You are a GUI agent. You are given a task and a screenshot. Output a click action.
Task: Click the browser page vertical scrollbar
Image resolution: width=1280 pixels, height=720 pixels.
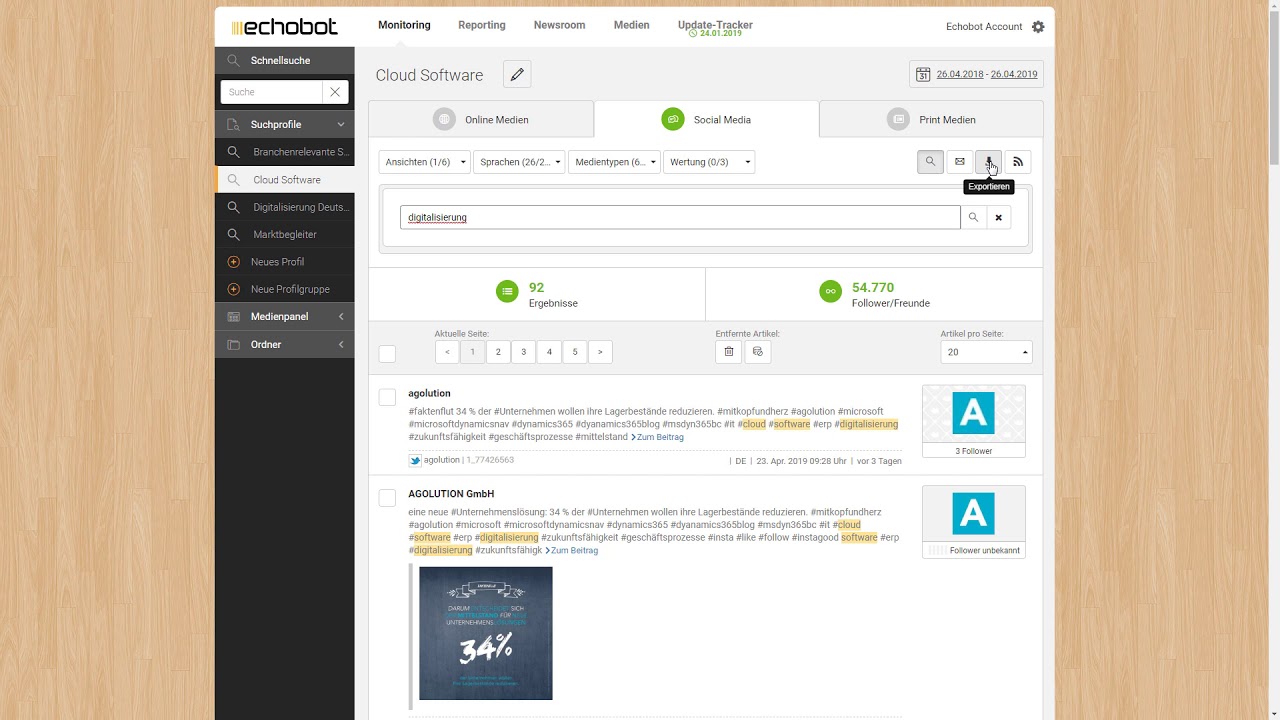pyautogui.click(x=1273, y=90)
